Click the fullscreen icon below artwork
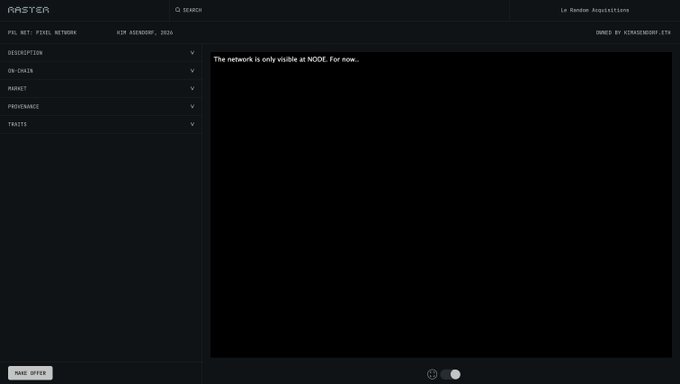Viewport: 680px width, 384px height. [x=432, y=374]
